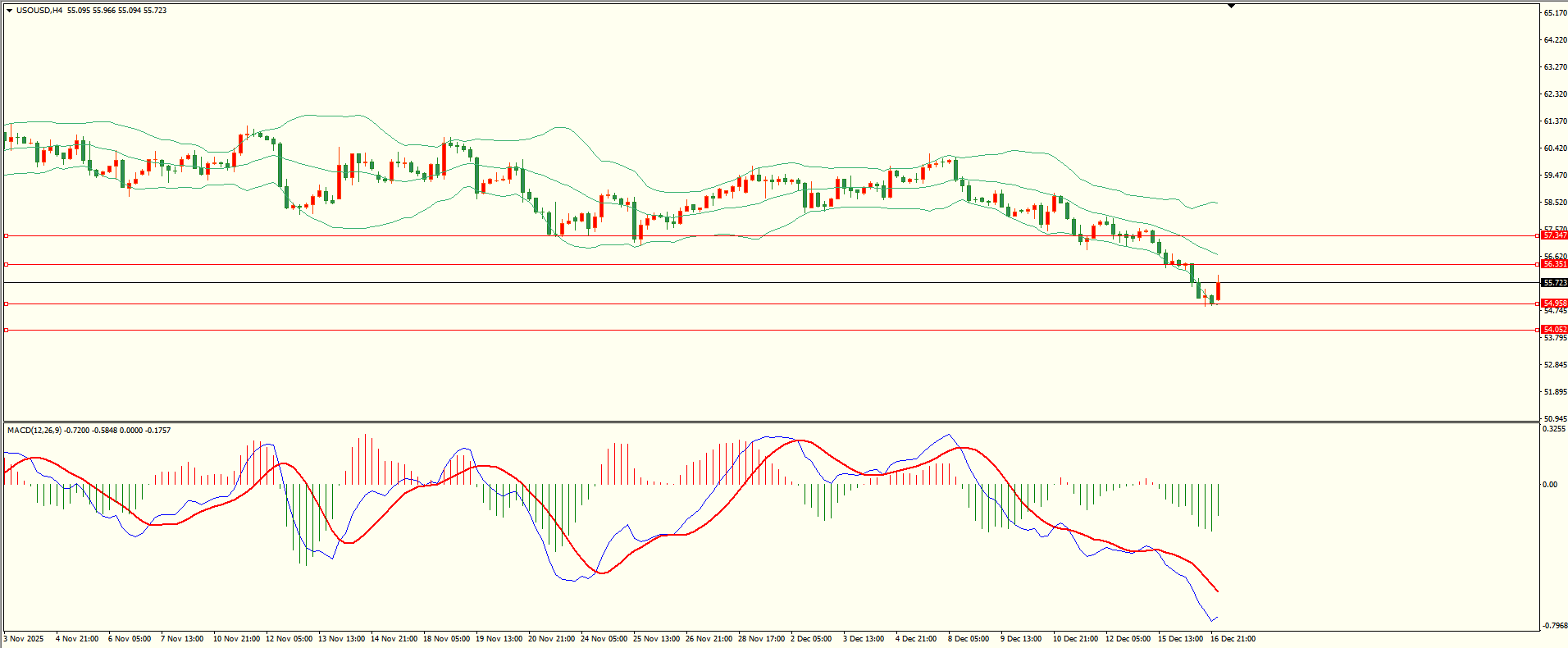Click the USOUSD,H4 symbol title text
The image size is (1568, 648).
tap(39, 11)
